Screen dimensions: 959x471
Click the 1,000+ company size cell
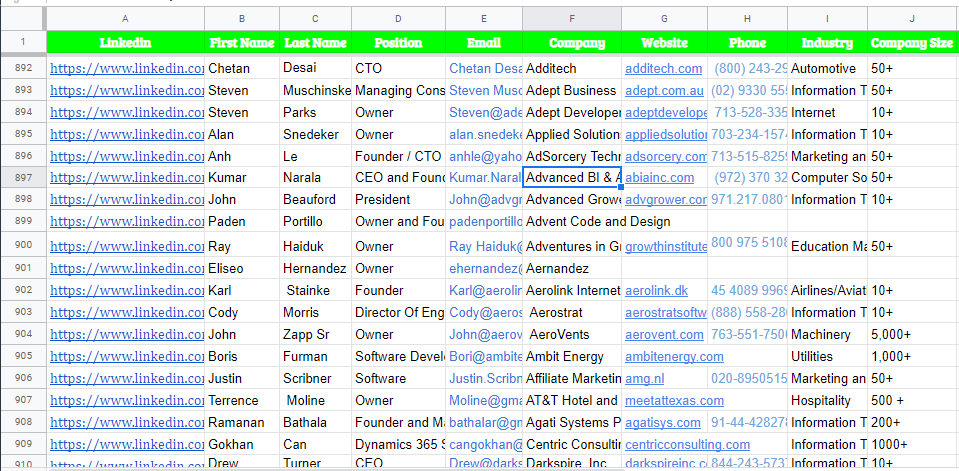tap(913, 356)
